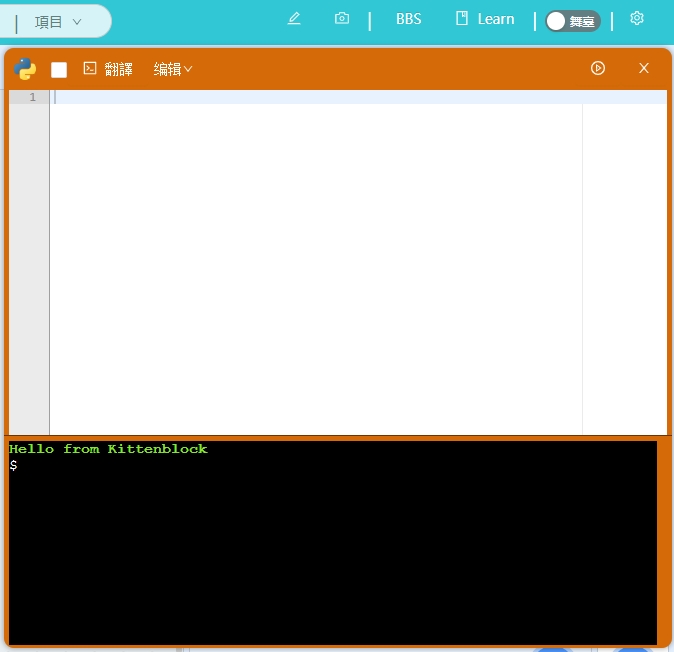Click the camera screenshot icon

(x=342, y=19)
